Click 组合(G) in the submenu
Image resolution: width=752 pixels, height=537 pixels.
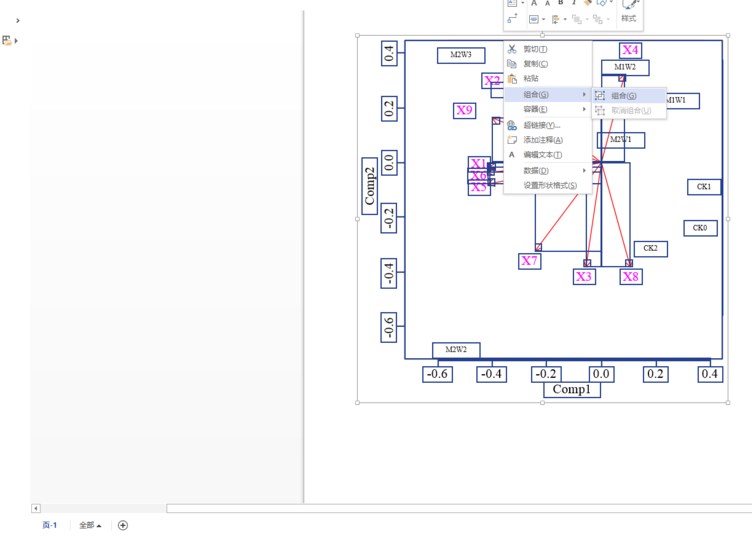pos(629,96)
